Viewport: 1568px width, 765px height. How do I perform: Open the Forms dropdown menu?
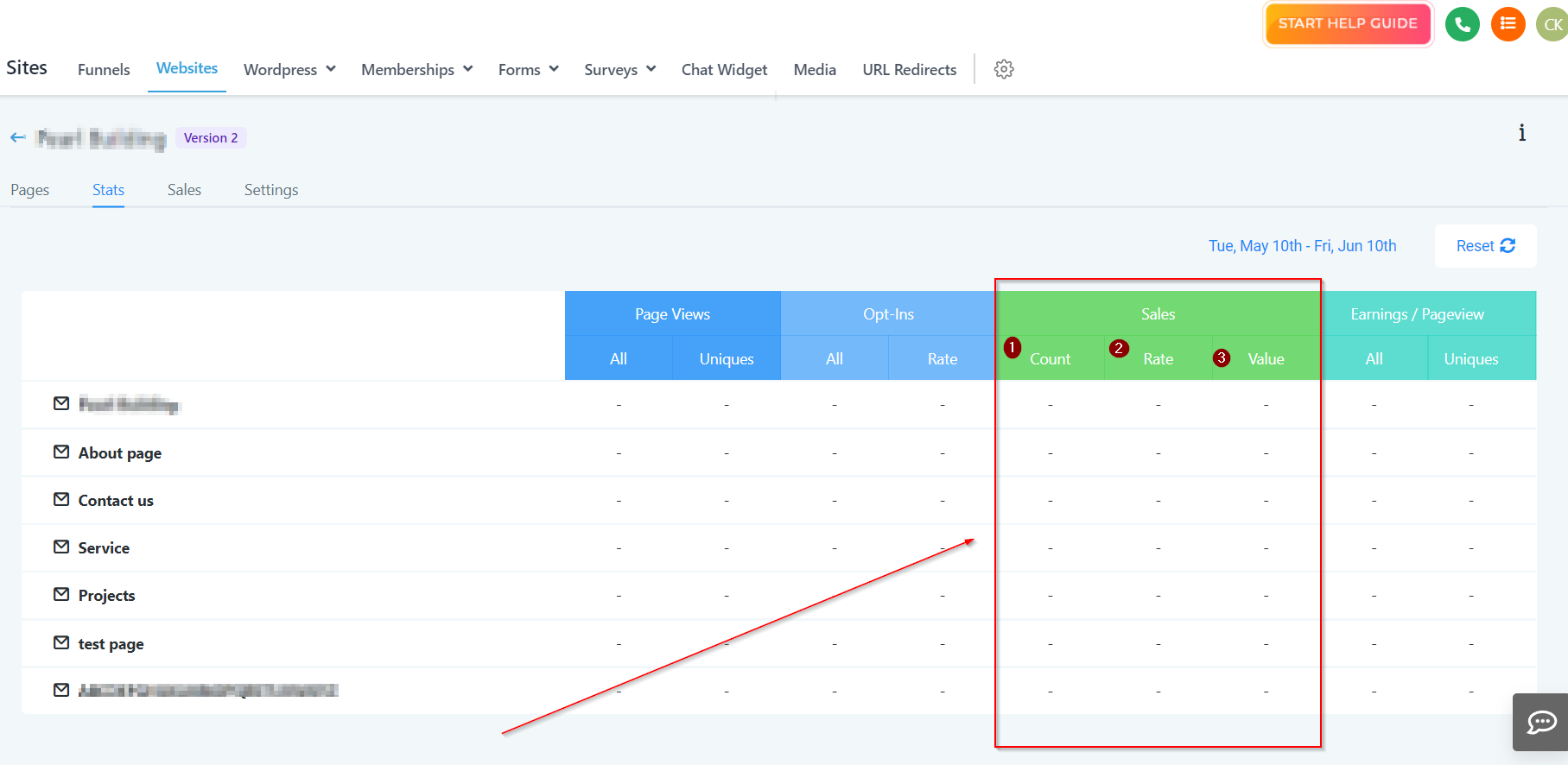click(x=528, y=70)
